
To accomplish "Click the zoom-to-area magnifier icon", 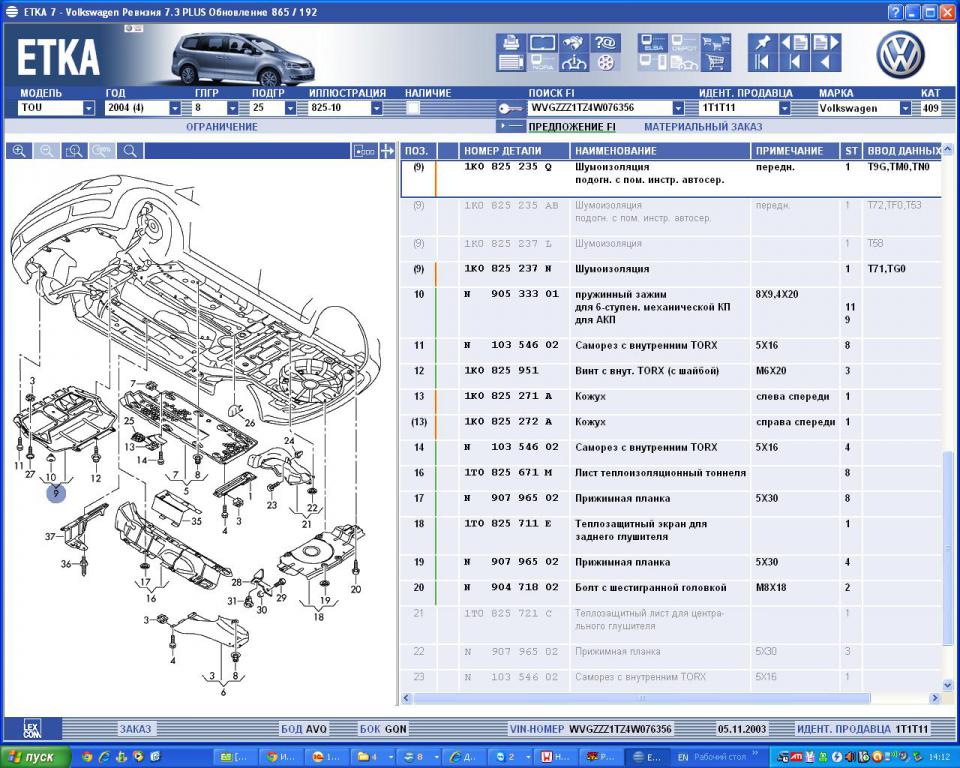I will click(74, 151).
